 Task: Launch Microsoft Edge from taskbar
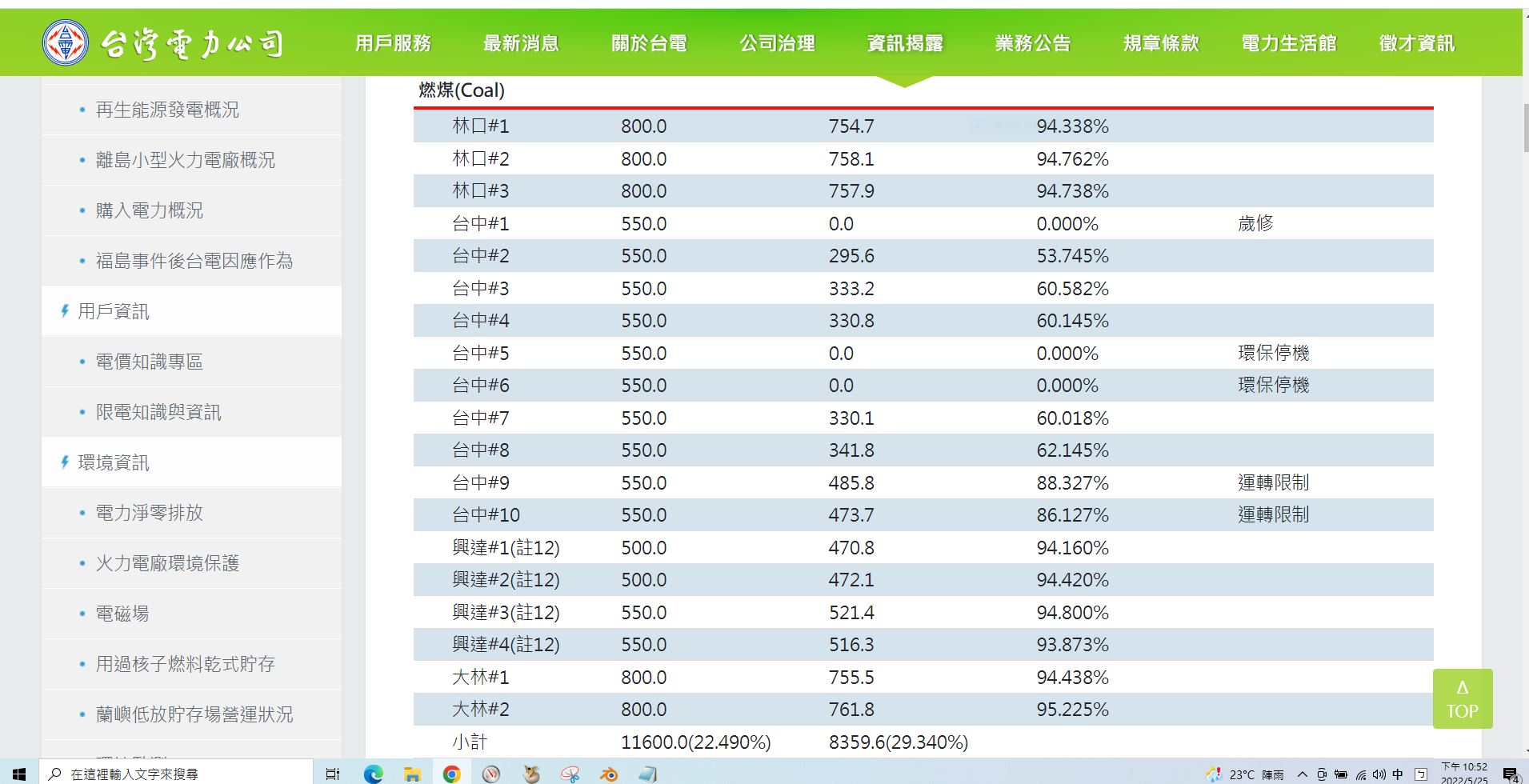click(x=373, y=774)
